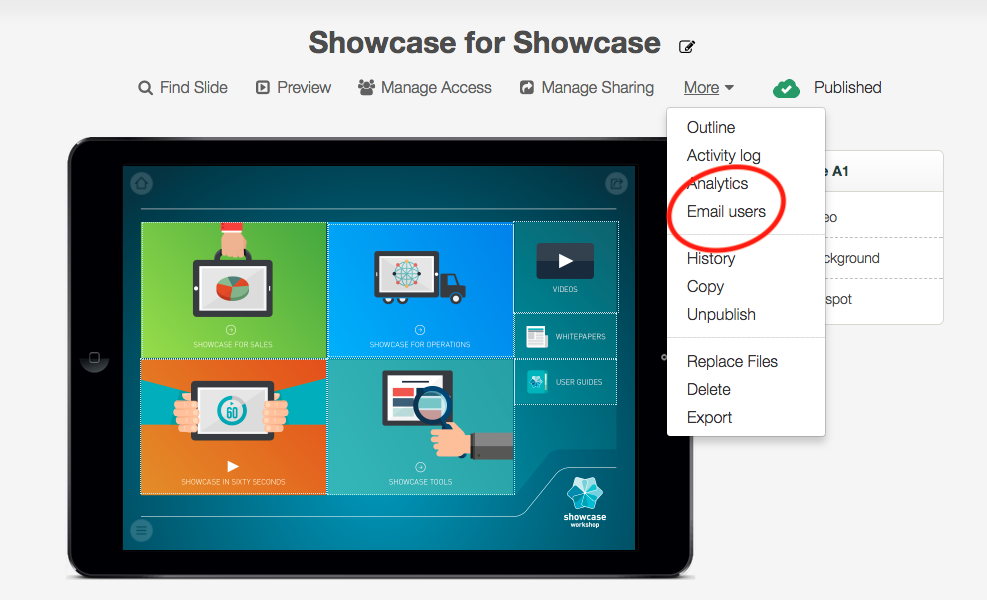Choose Copy in the dropdown menu

tap(705, 286)
